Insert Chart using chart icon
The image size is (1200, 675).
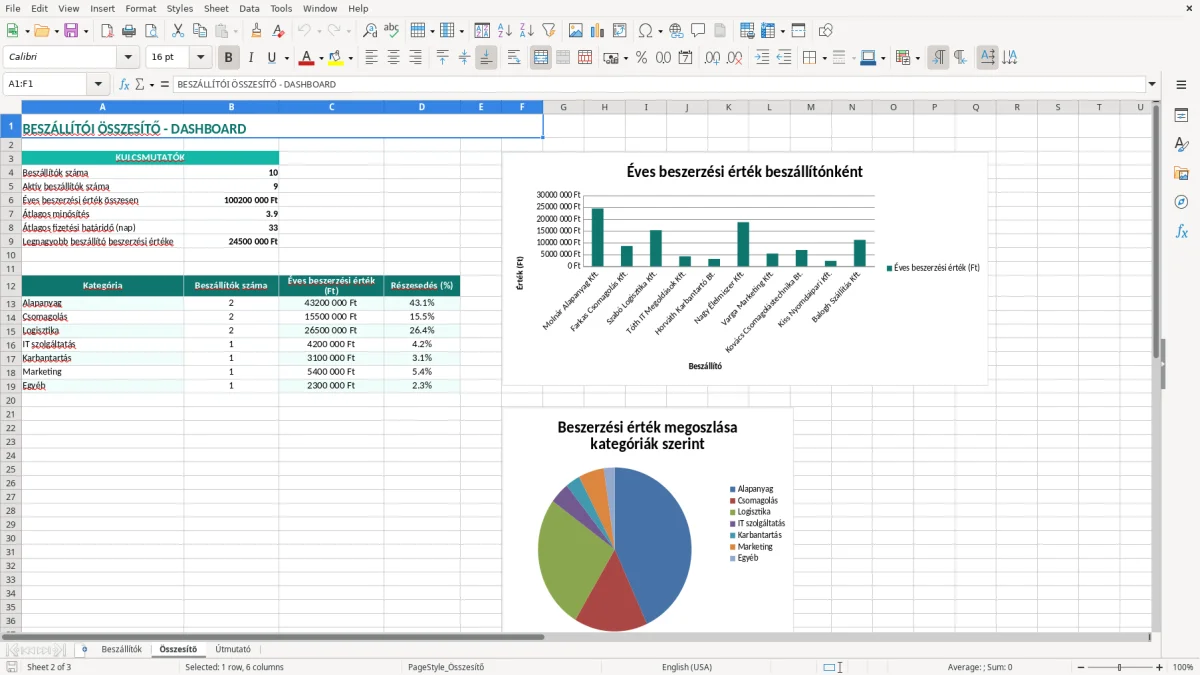(598, 31)
